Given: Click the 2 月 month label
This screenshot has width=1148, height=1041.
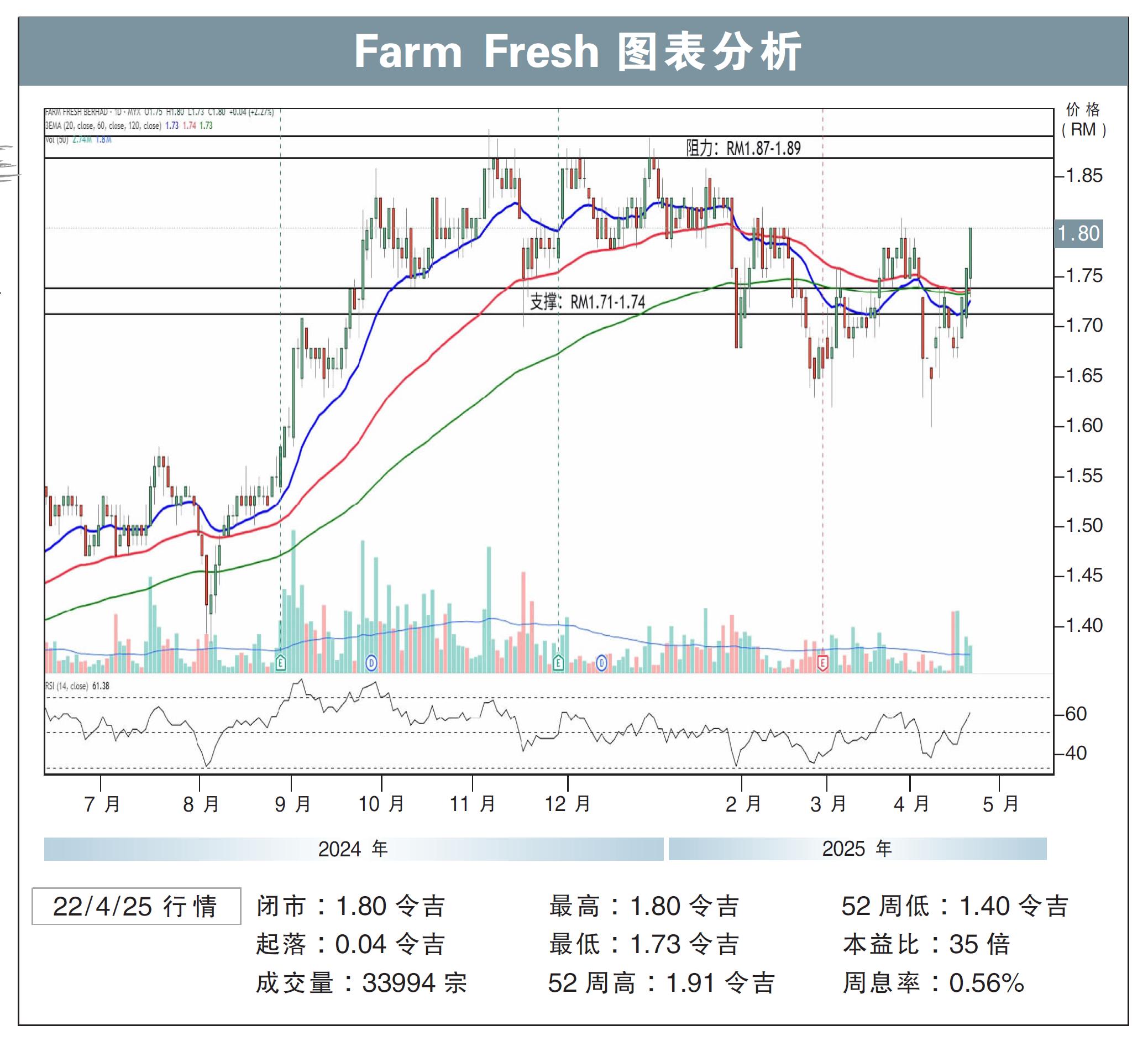Looking at the screenshot, I should (743, 804).
